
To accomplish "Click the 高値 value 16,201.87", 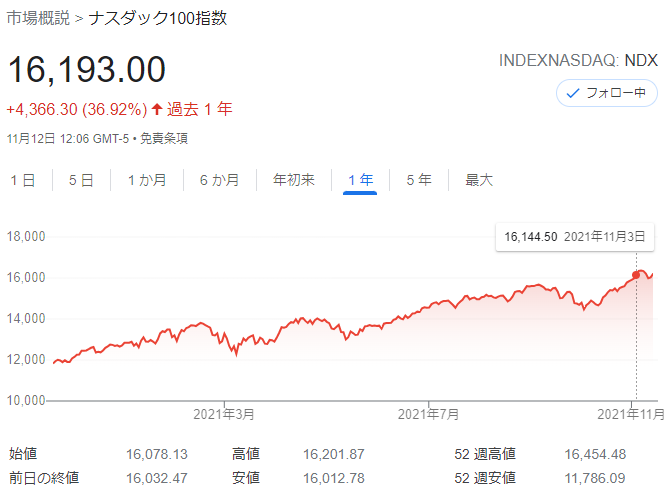I will 334,455.
